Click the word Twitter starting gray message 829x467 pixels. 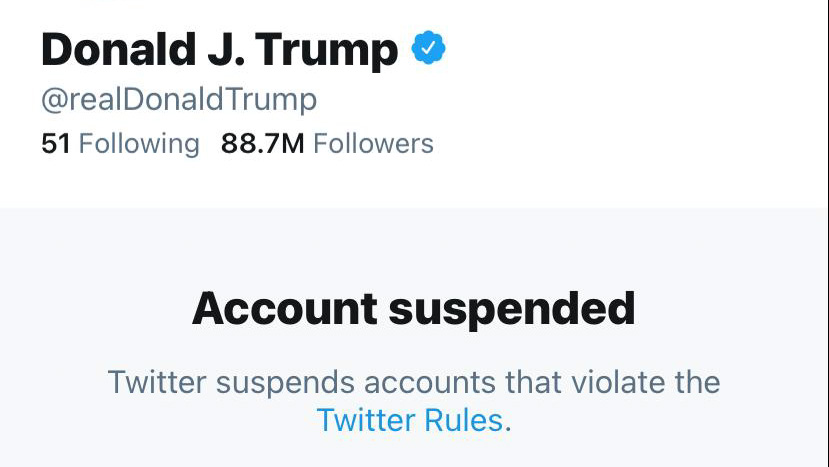click(157, 382)
